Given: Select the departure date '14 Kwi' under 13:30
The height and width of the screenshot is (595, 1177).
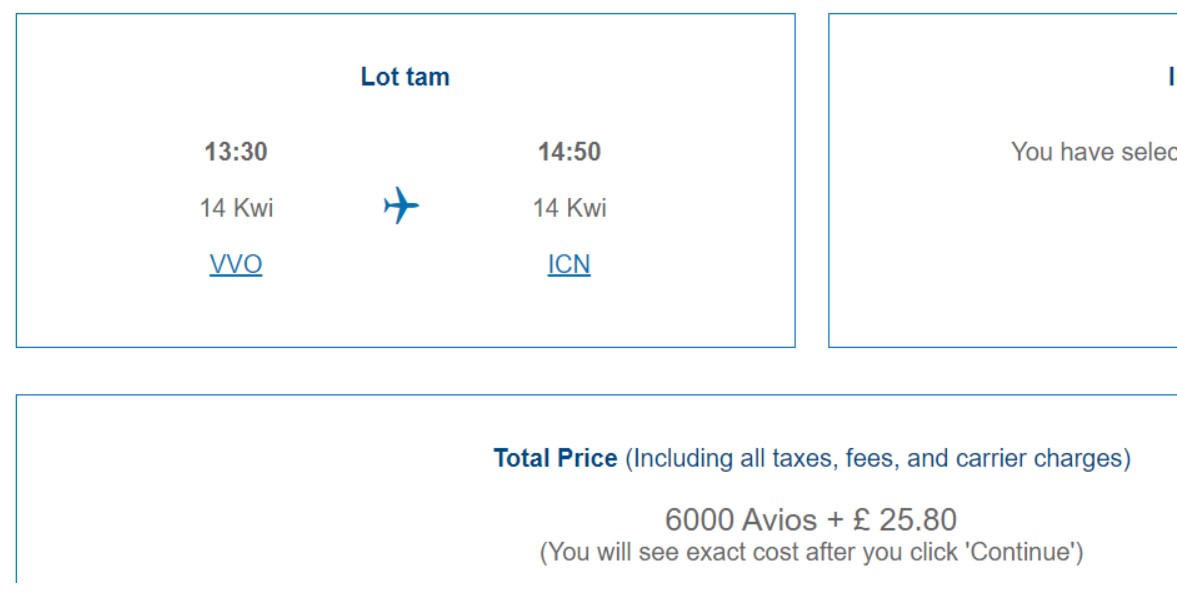Looking at the screenshot, I should pos(236,208).
